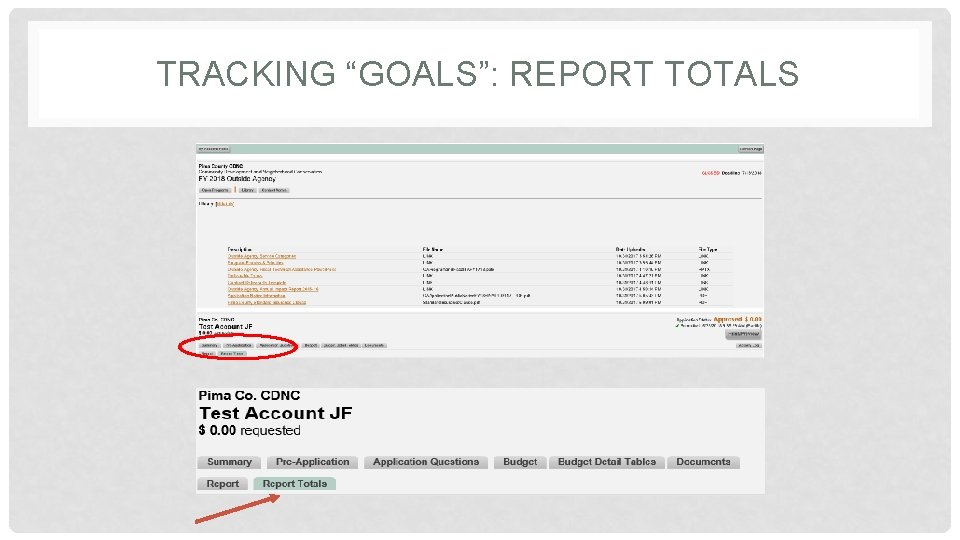Open the Outside Agency Service Categories link
This screenshot has width=960, height=540.
[261, 256]
